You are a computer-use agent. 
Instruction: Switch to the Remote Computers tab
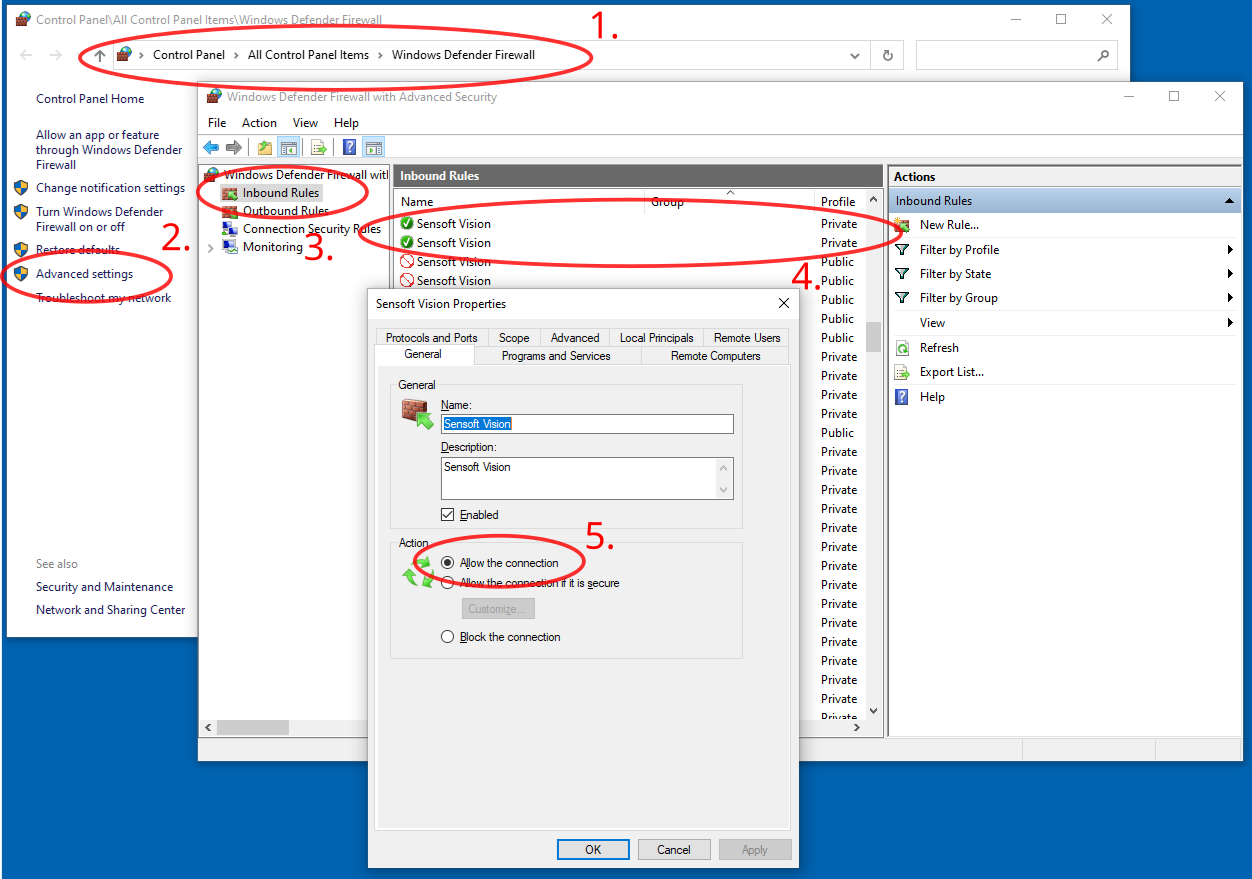click(715, 356)
